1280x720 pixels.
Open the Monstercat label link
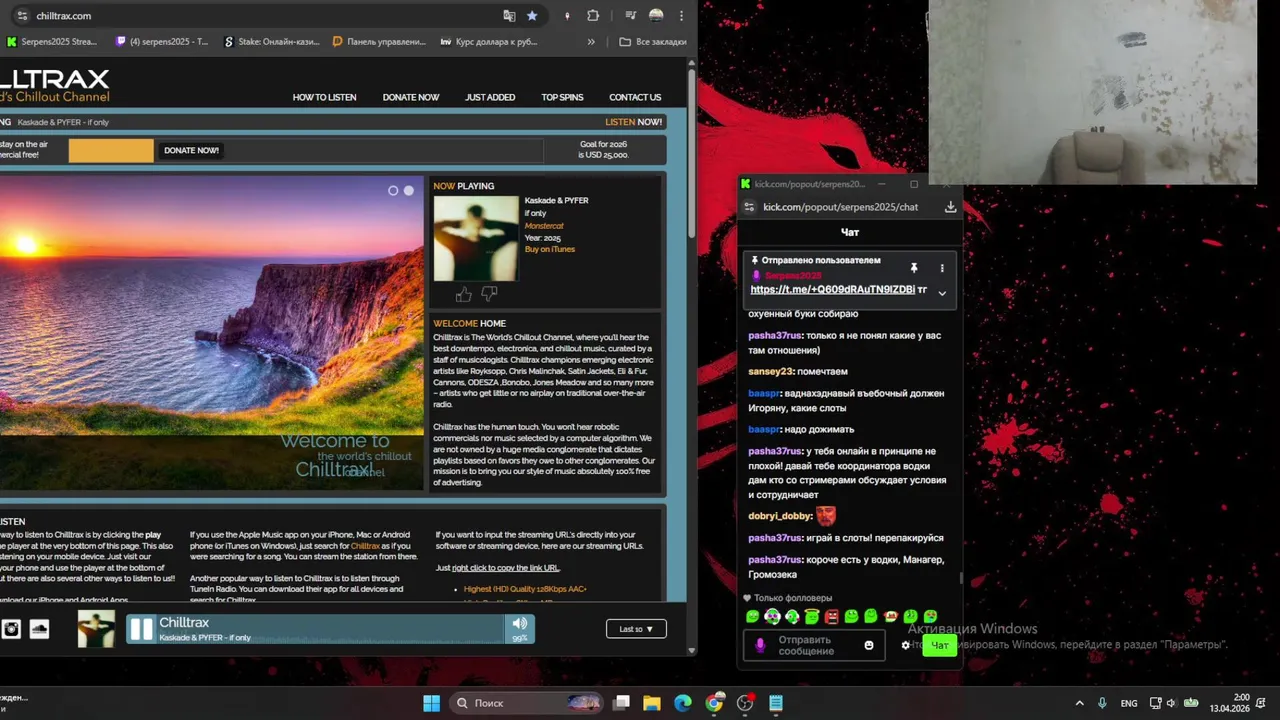click(x=544, y=226)
